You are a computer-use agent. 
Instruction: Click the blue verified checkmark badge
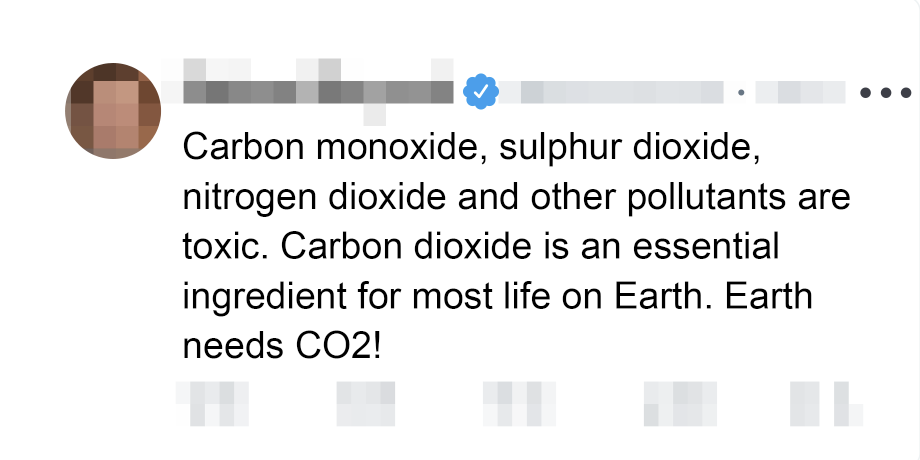point(481,92)
